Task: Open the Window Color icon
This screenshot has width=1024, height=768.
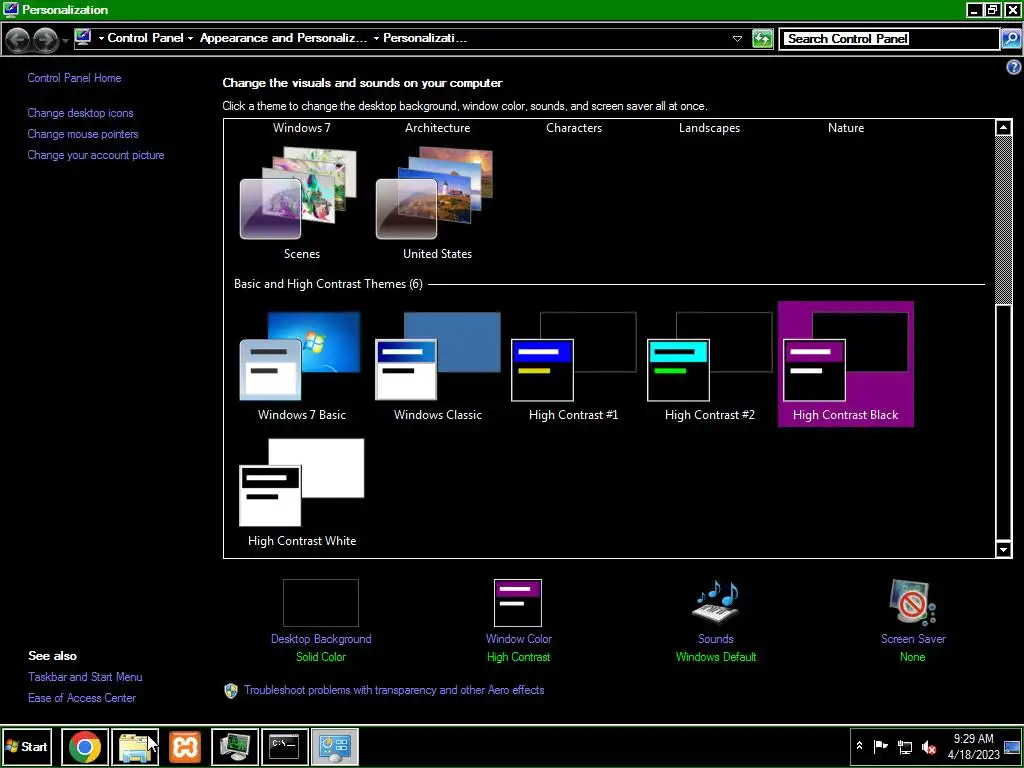Action: pos(518,603)
